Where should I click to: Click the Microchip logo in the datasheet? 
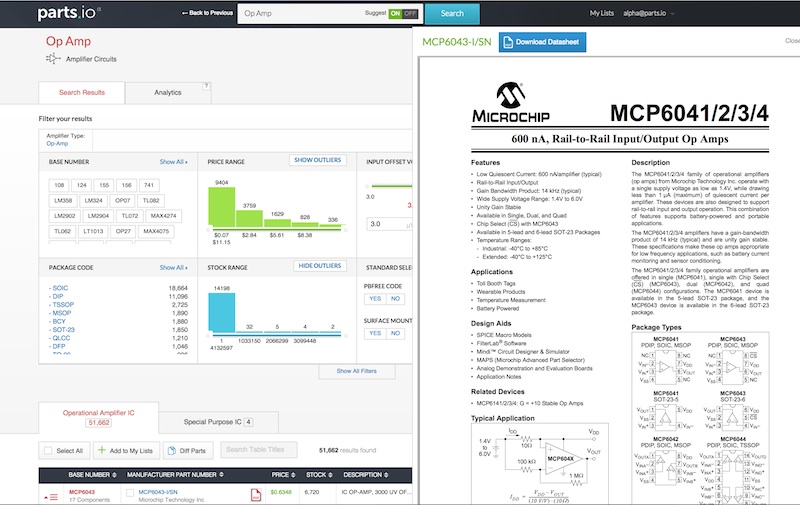click(511, 103)
